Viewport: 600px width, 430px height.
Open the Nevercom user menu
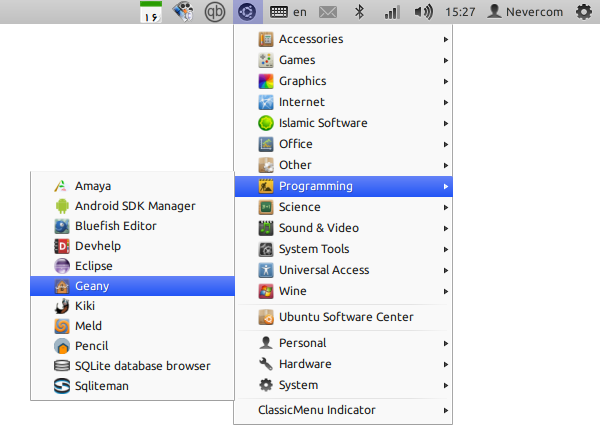[525, 12]
